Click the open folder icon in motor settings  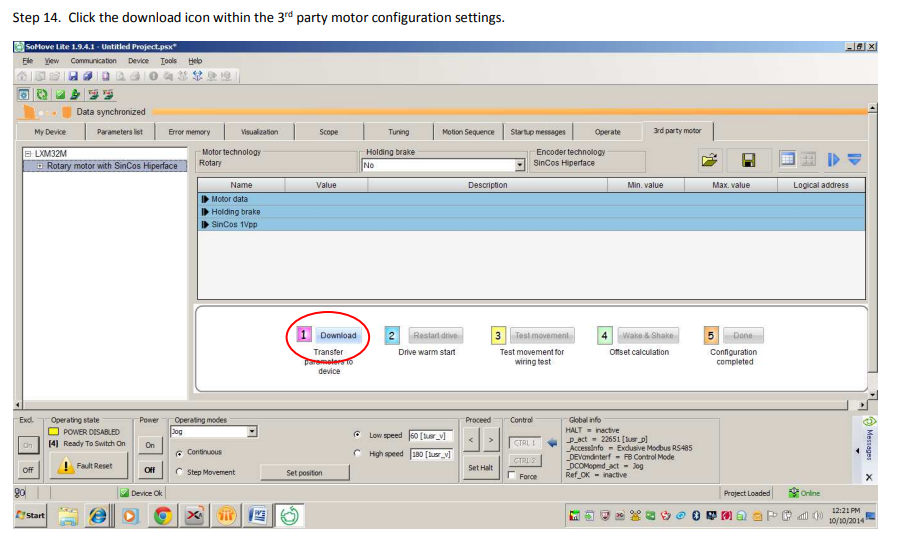[710, 159]
